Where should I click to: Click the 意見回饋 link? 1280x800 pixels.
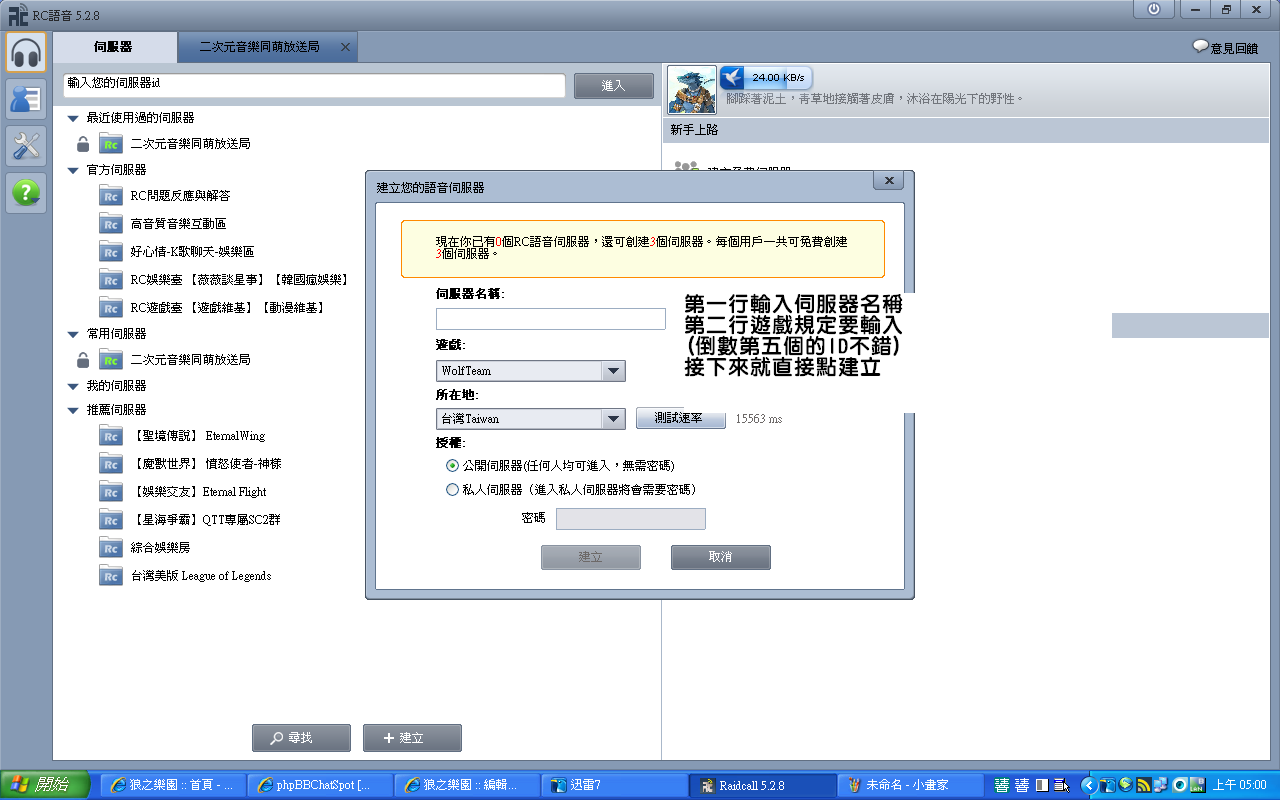coord(1234,47)
